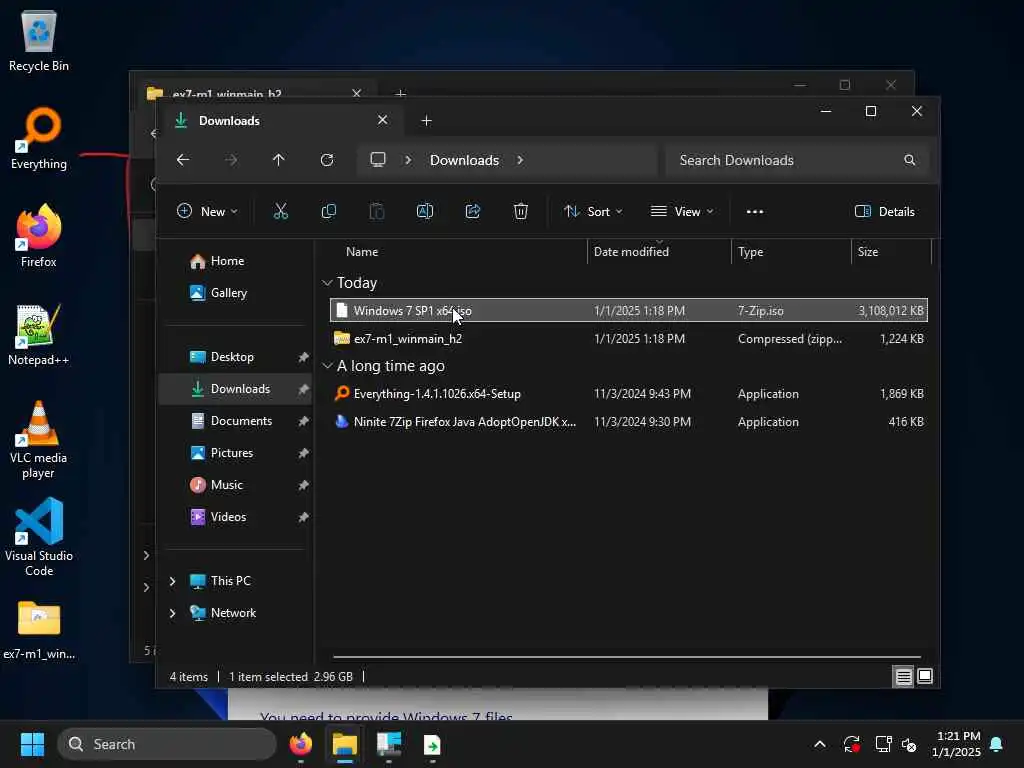The width and height of the screenshot is (1024, 768).
Task: Add a new tab with plus button
Action: pyautogui.click(x=426, y=121)
